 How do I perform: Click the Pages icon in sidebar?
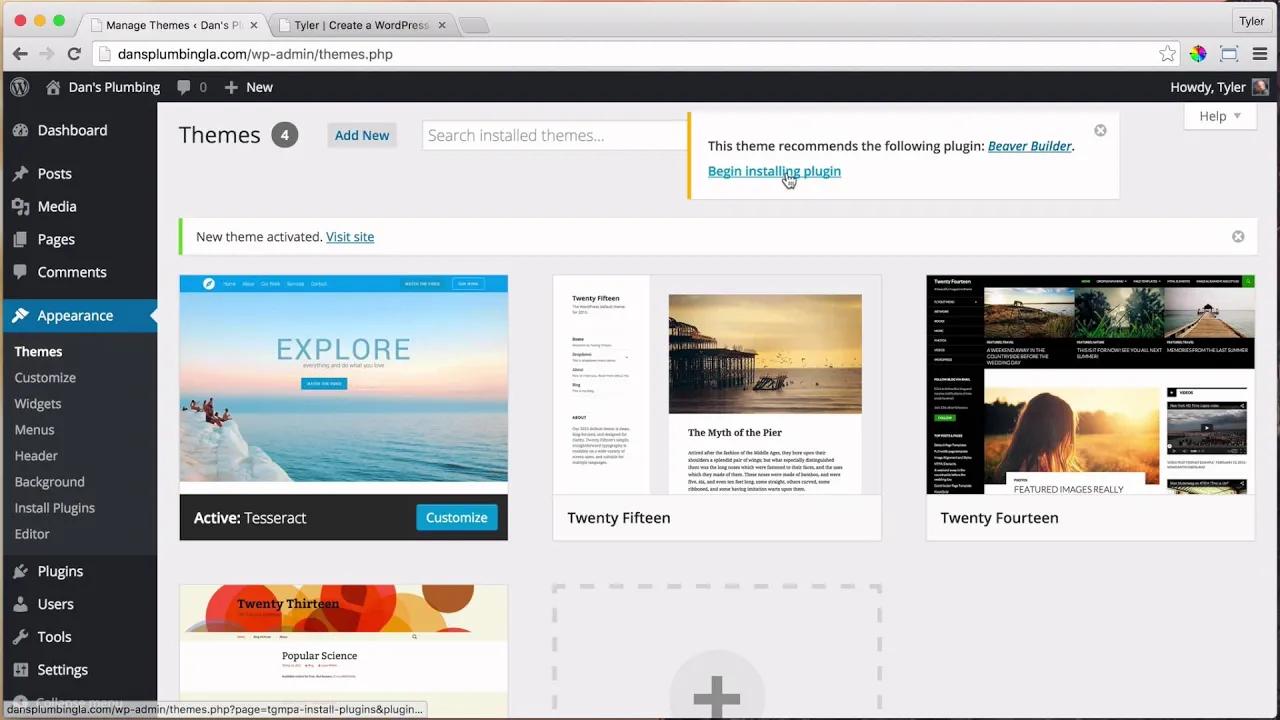[20, 239]
